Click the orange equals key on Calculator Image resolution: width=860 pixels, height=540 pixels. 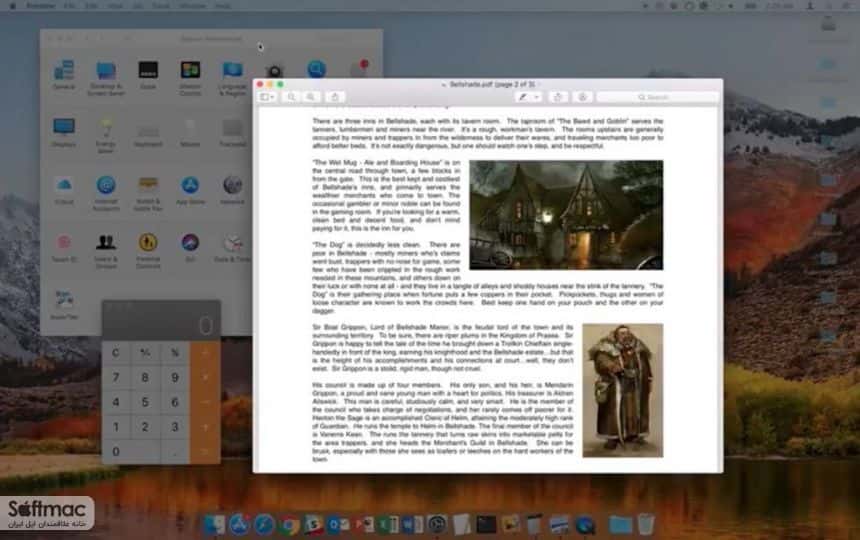205,452
